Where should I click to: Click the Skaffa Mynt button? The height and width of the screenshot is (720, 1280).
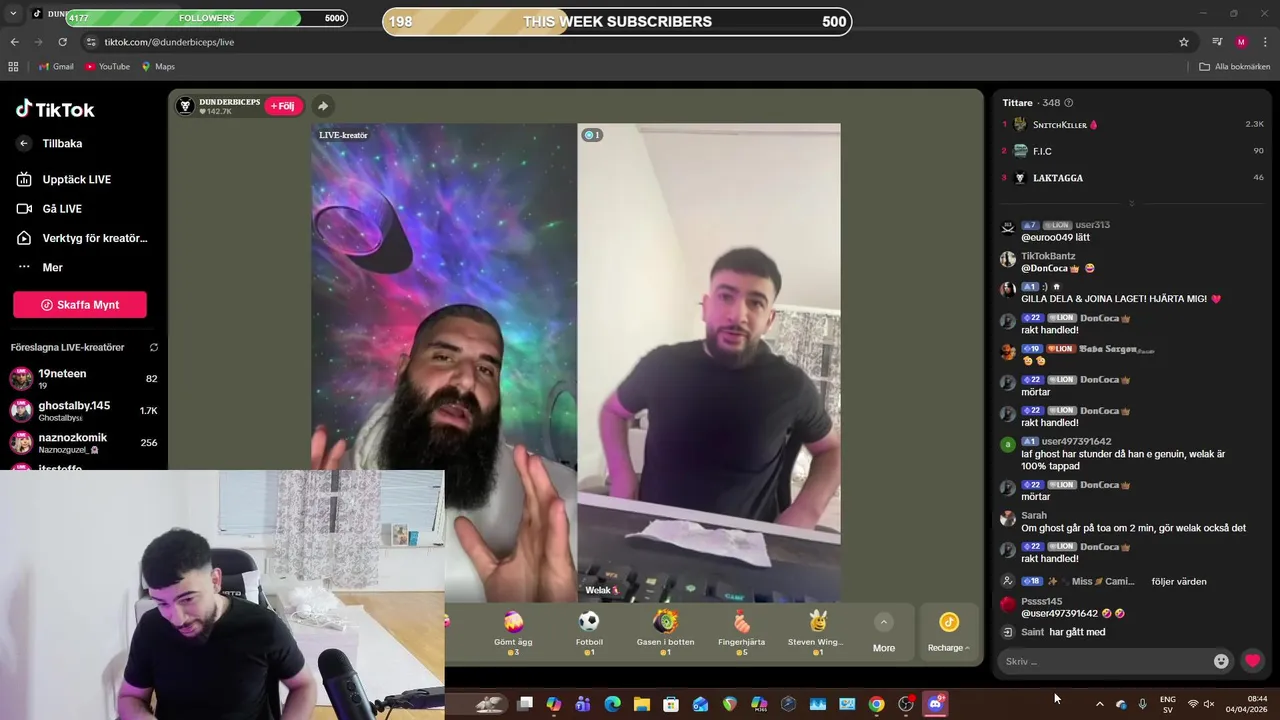tap(80, 305)
